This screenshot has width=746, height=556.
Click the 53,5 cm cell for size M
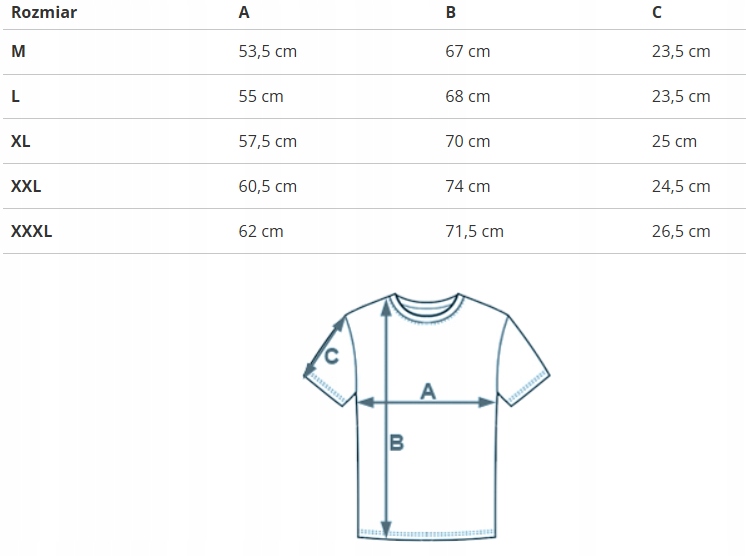click(x=267, y=51)
